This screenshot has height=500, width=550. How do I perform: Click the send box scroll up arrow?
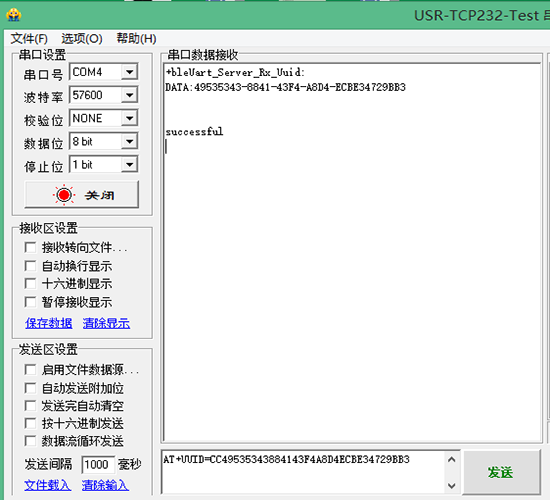452,459
